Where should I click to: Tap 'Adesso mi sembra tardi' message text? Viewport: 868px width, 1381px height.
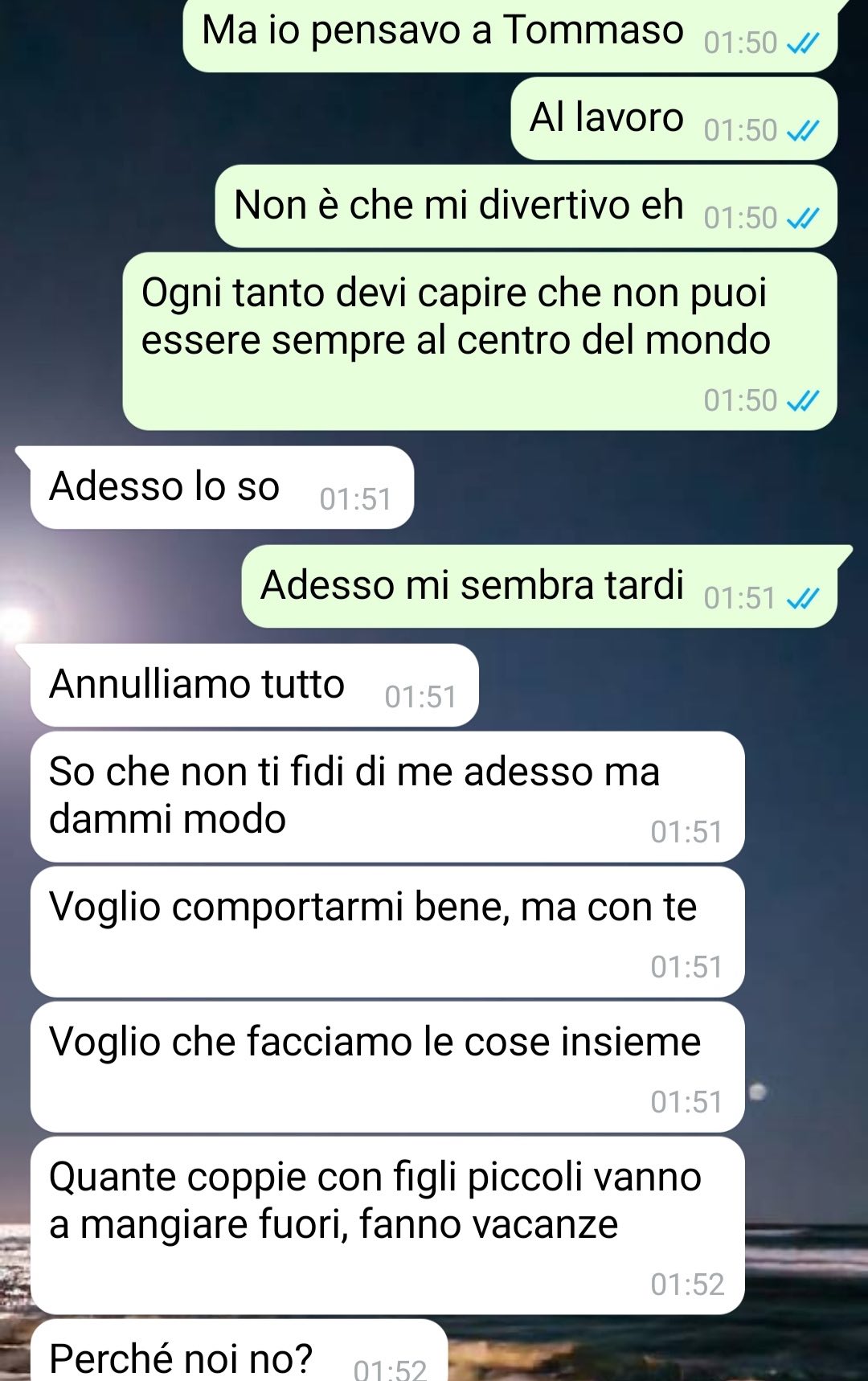coord(473,584)
